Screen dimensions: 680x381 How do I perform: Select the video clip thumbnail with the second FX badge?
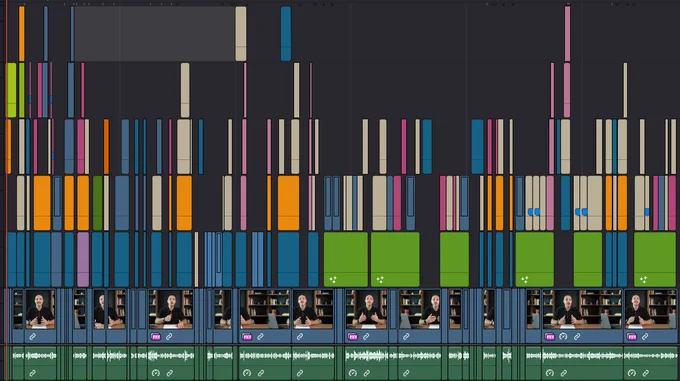[265, 316]
